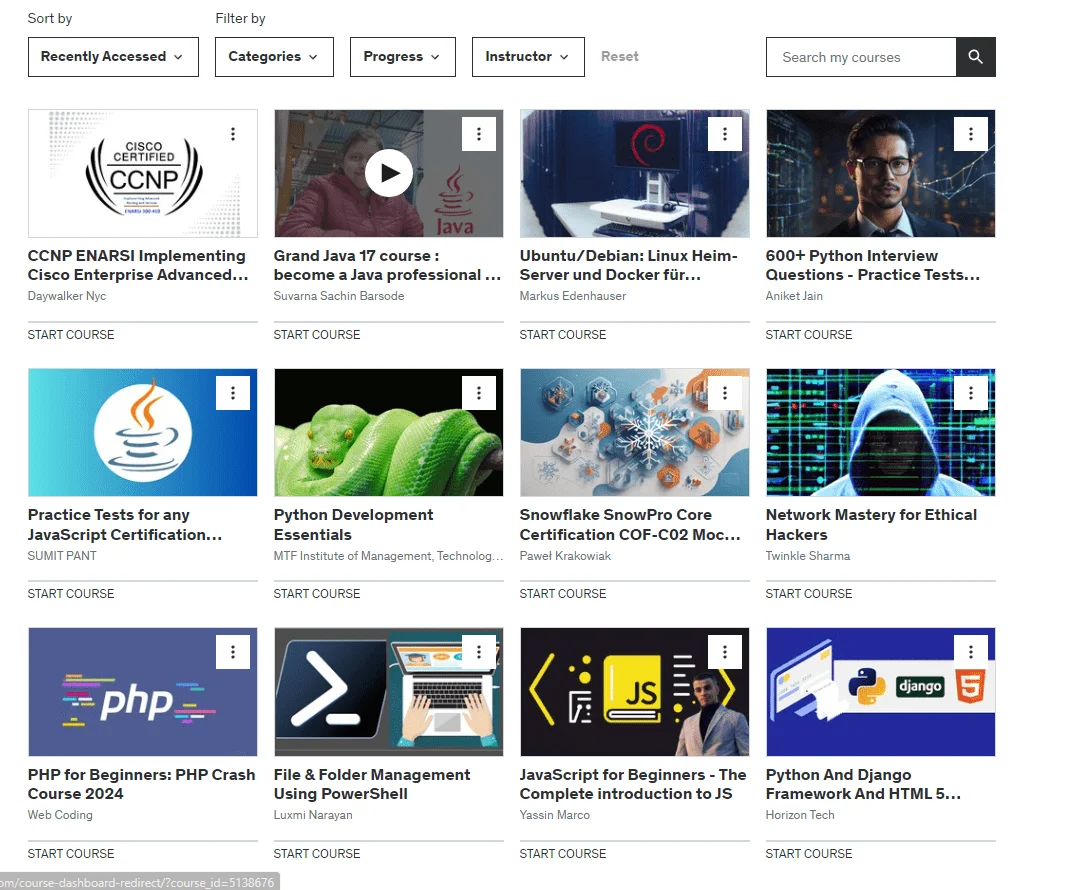Click the Reset filters link
1072x890 pixels.
[619, 57]
